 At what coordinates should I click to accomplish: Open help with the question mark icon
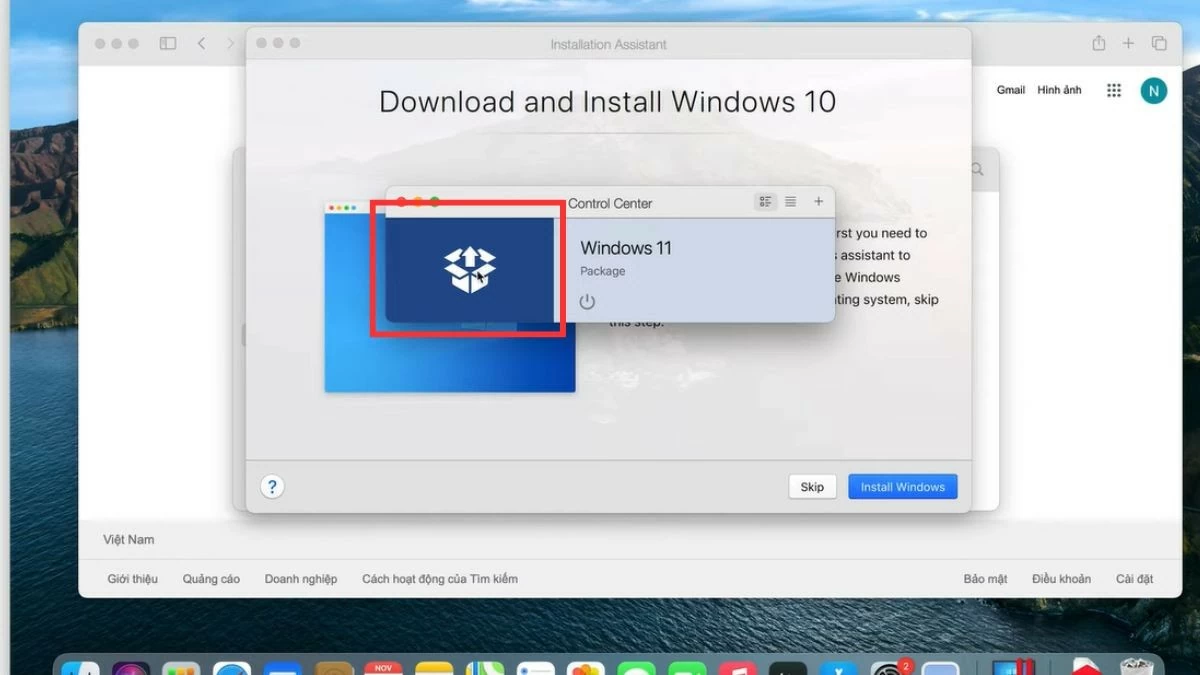272,487
